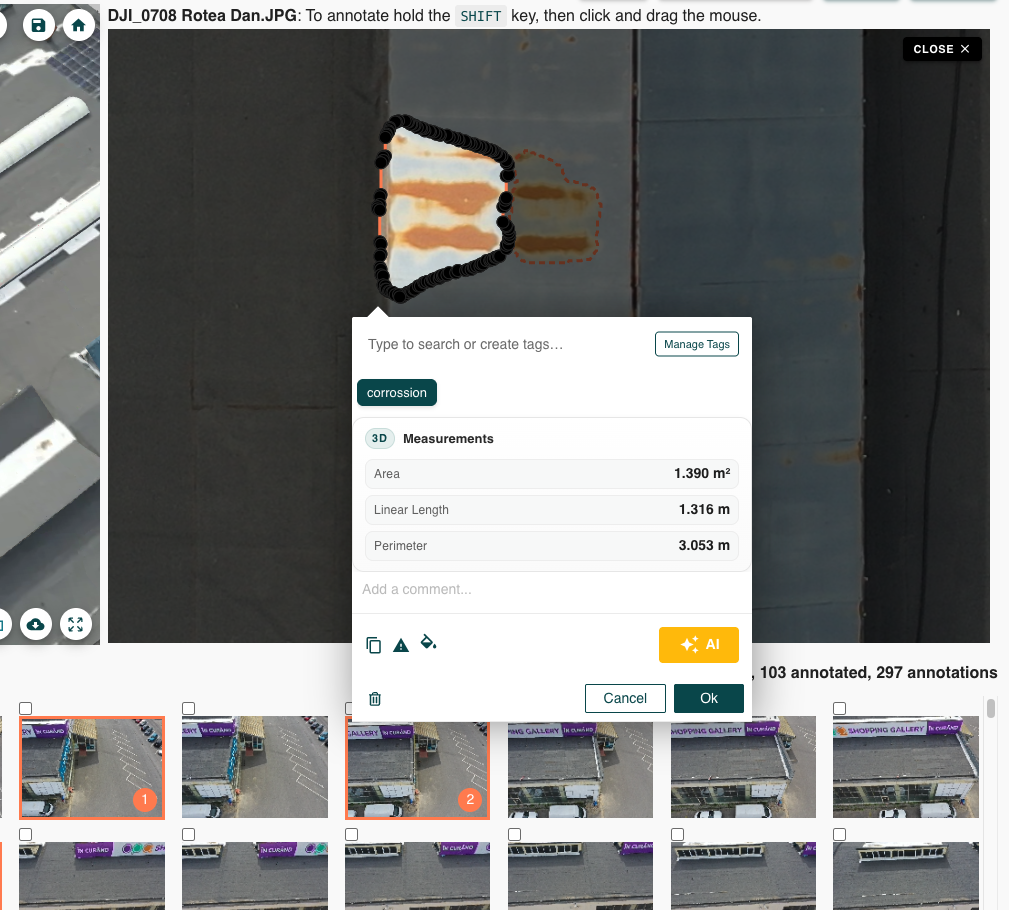Viewport: 1009px width, 910px height.
Task: Go to home view icon
Action: (x=79, y=25)
